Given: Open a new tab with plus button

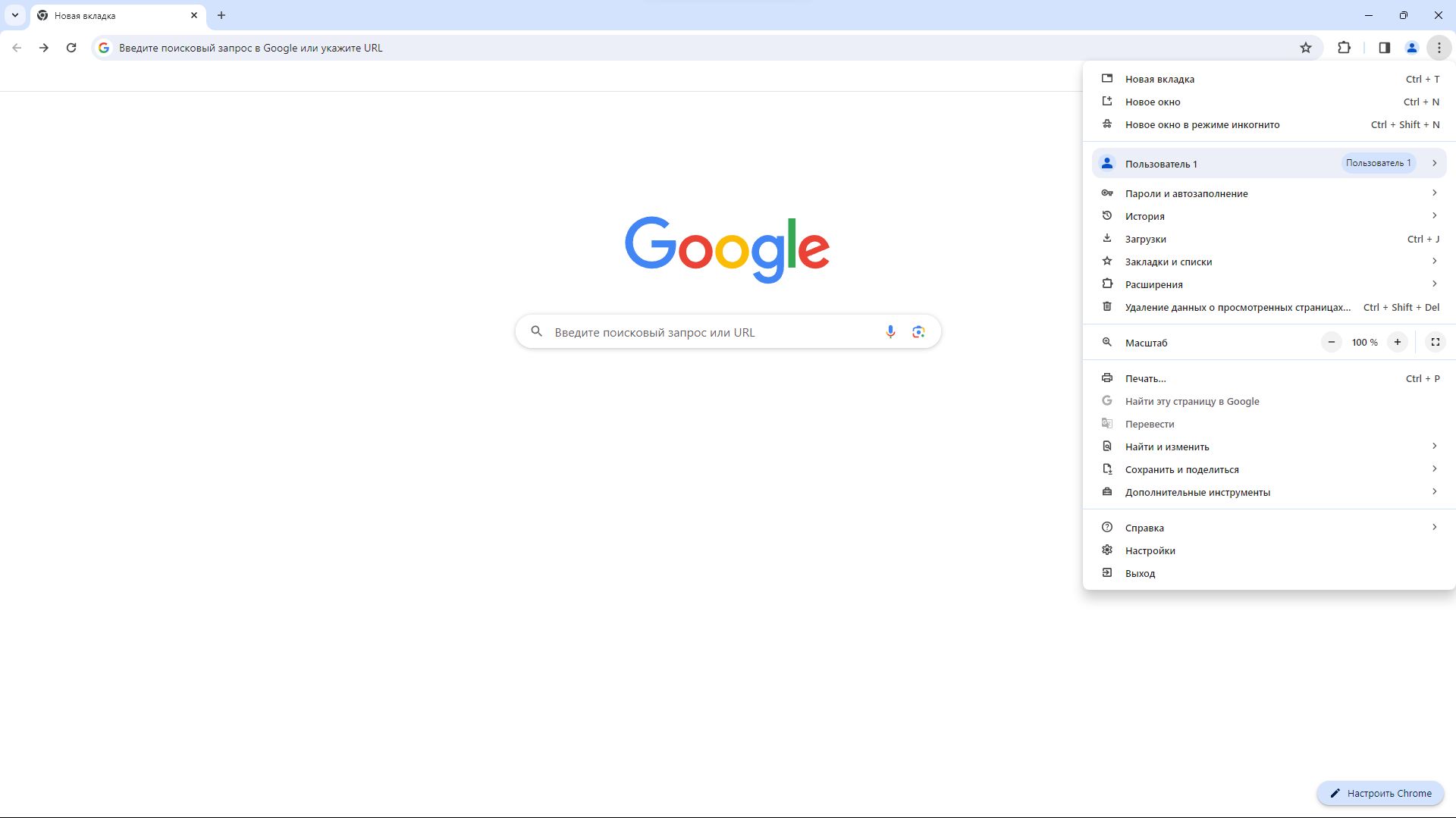Looking at the screenshot, I should point(221,15).
